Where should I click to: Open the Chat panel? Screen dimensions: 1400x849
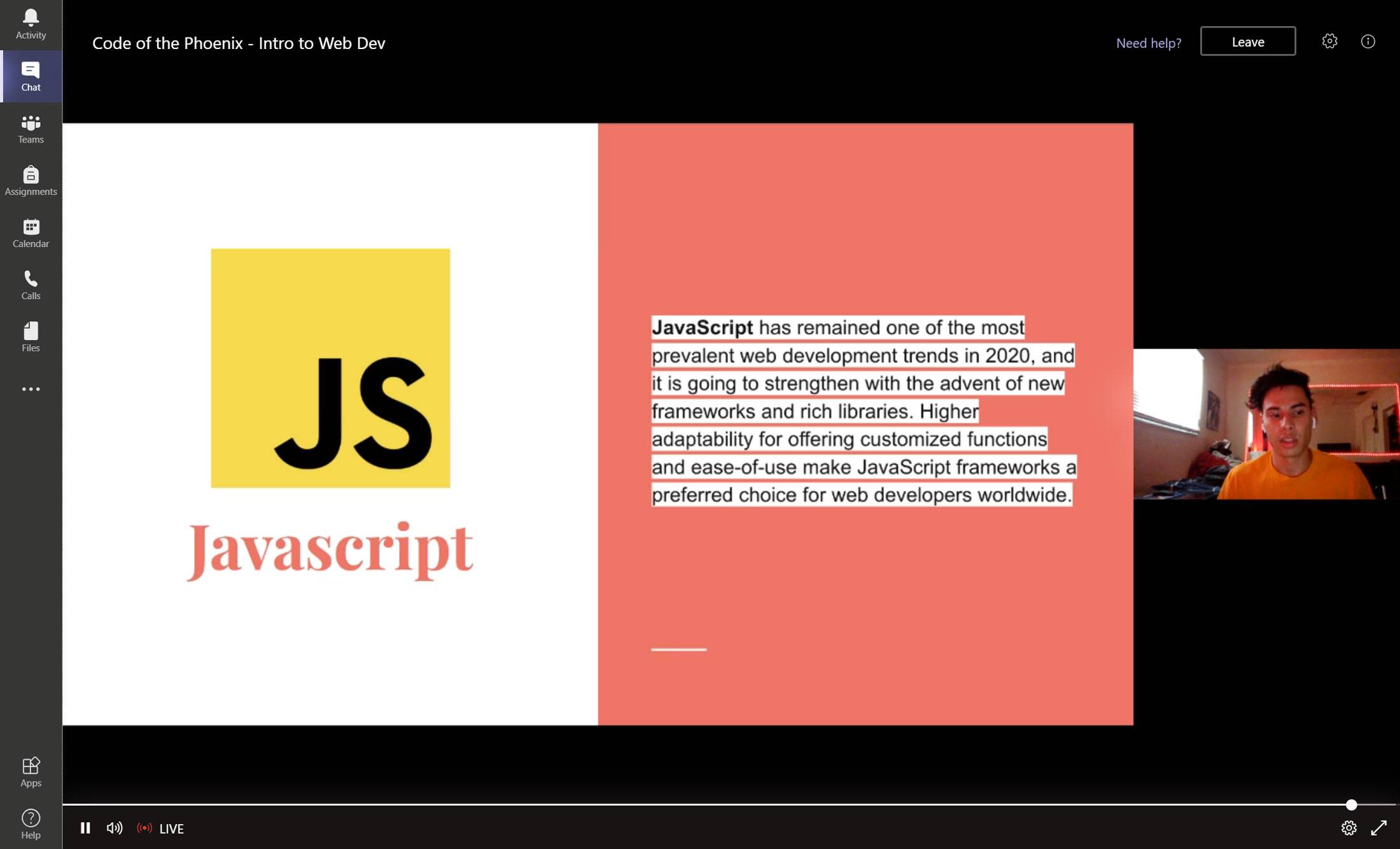[30, 76]
